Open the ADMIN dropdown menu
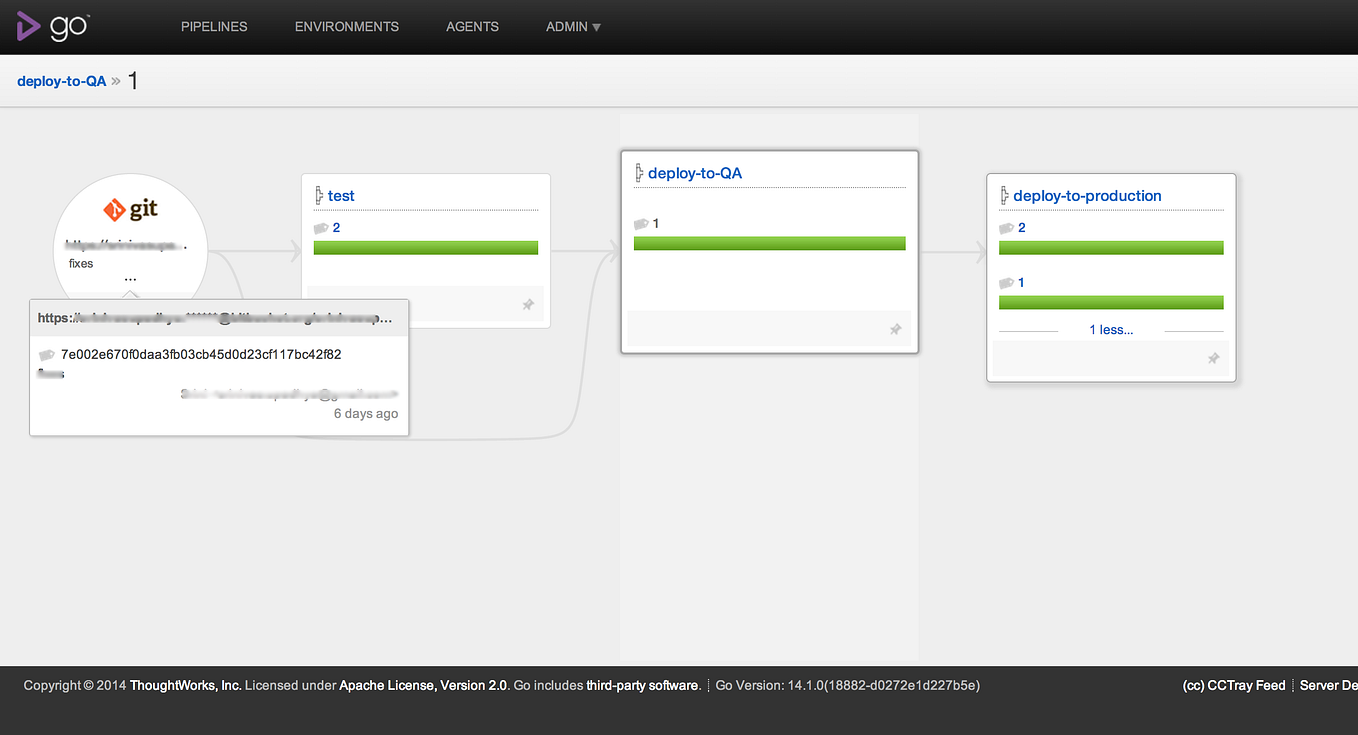Image resolution: width=1358 pixels, height=735 pixels. click(x=573, y=27)
